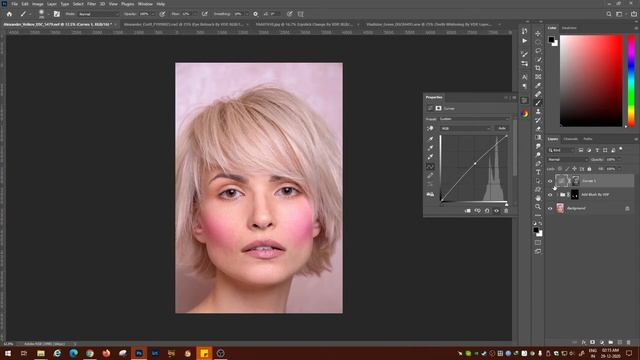This screenshot has width=640, height=360.
Task: Toggle type layer filter in Layers panel
Action: point(597,150)
